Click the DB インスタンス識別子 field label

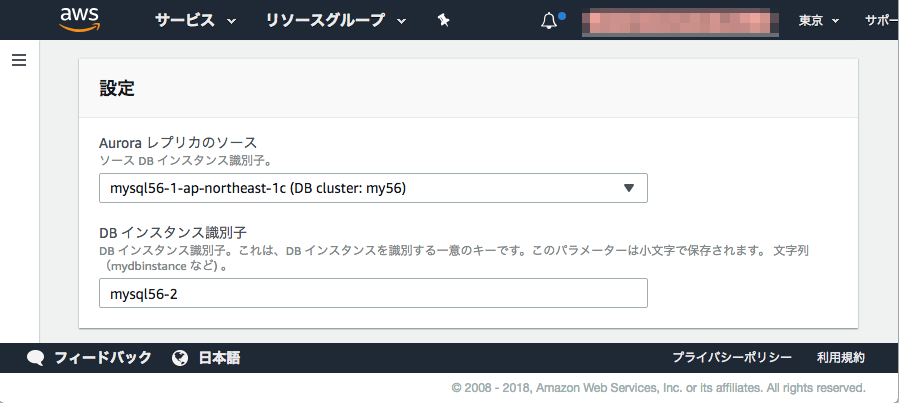coord(173,233)
